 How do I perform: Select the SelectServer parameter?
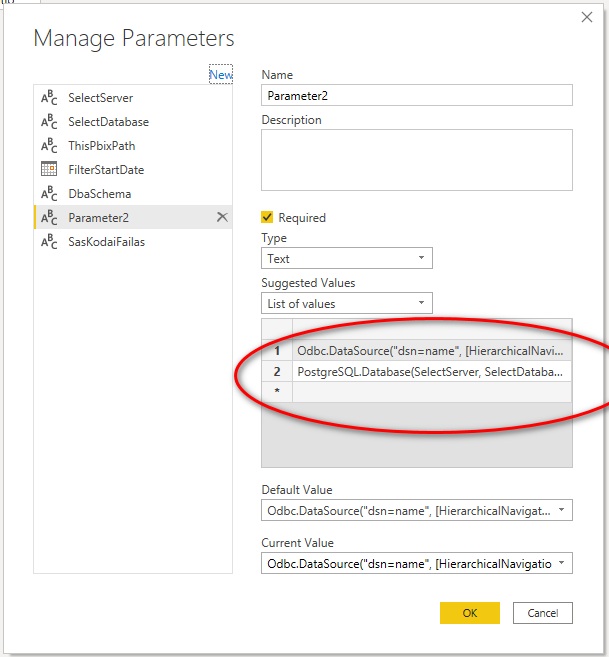coord(133,98)
